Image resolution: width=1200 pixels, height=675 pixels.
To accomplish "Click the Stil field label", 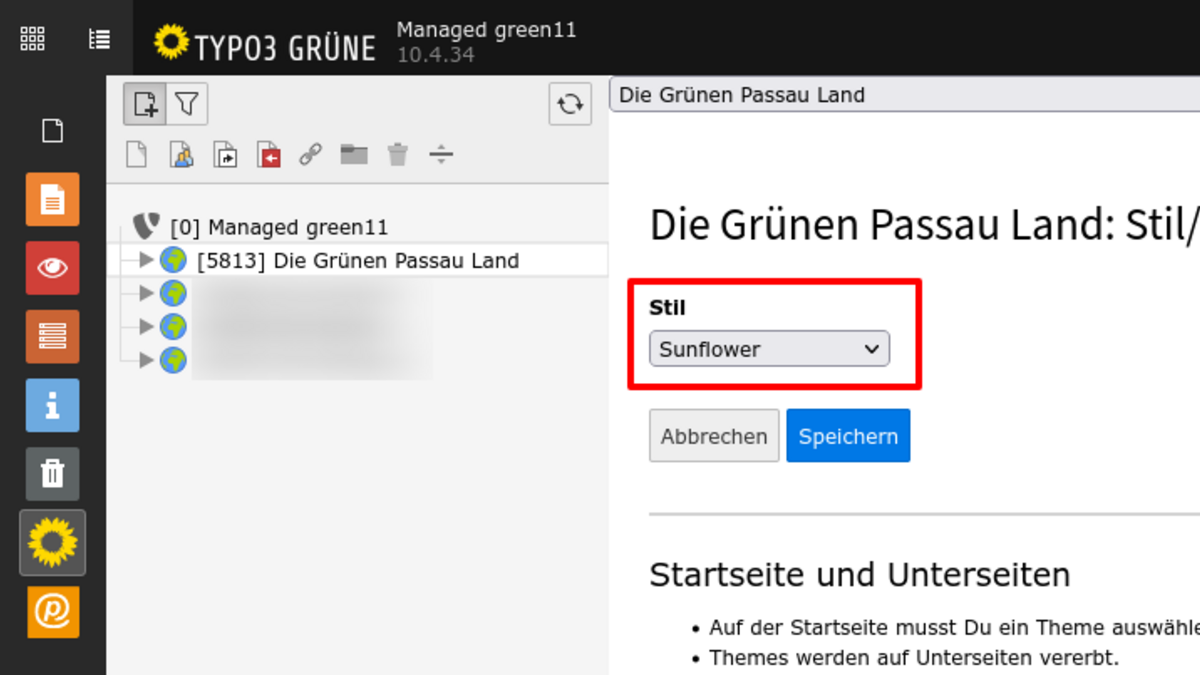I will click(x=667, y=308).
